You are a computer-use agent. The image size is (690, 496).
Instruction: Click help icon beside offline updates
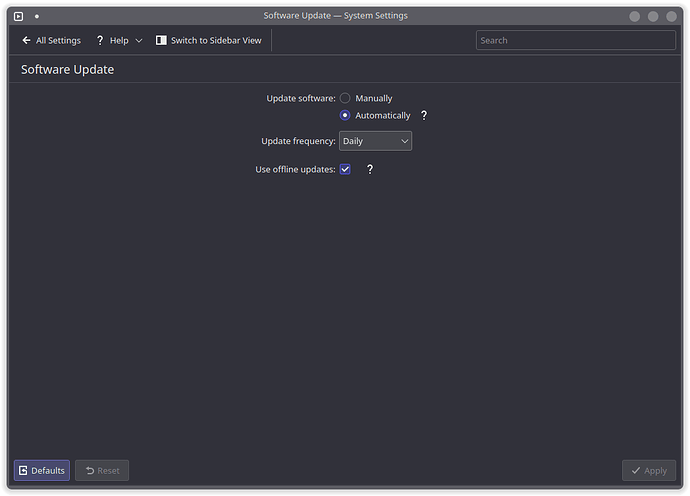(x=369, y=169)
